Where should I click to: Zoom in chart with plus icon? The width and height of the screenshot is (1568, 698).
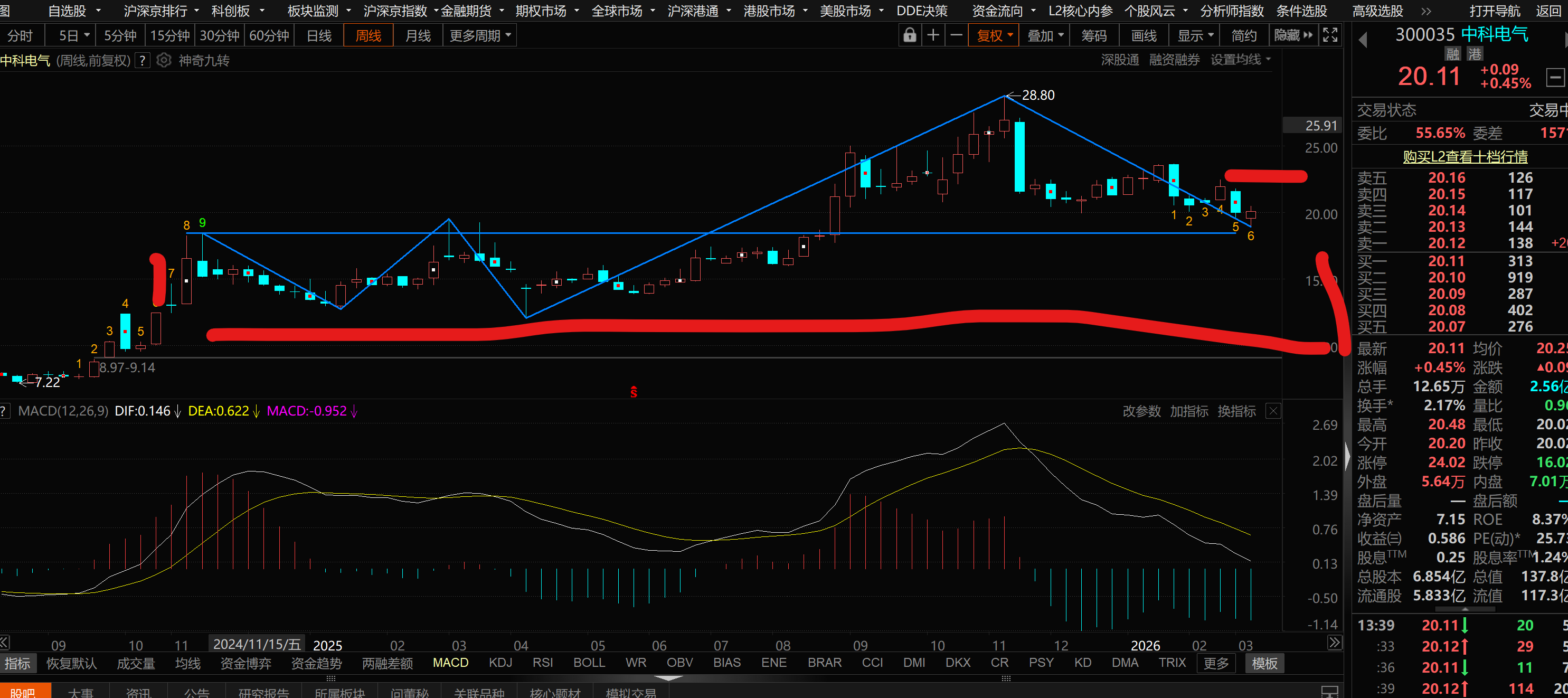coord(932,35)
